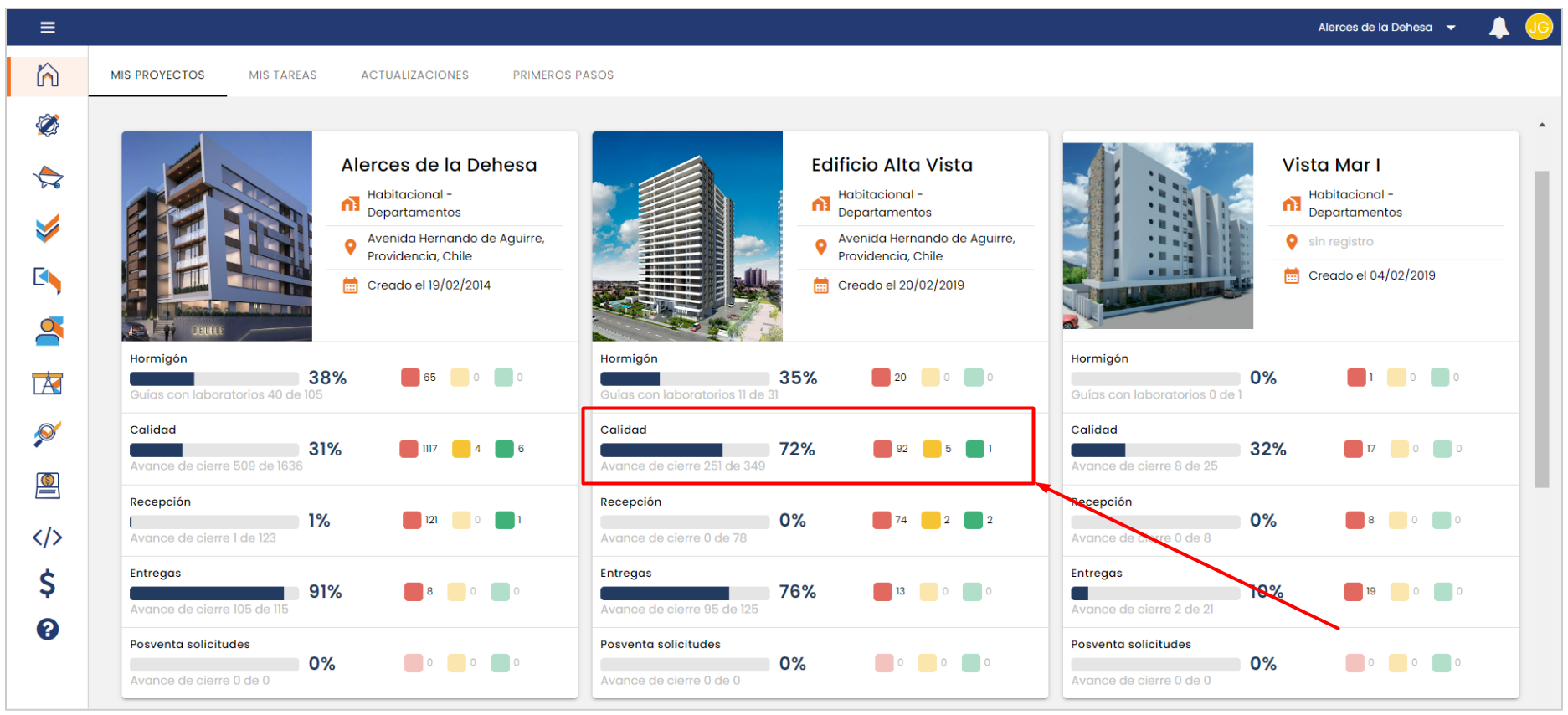Select the double checkmark sidebar icon
Image resolution: width=1568 pixels, height=715 pixels.
48,229
